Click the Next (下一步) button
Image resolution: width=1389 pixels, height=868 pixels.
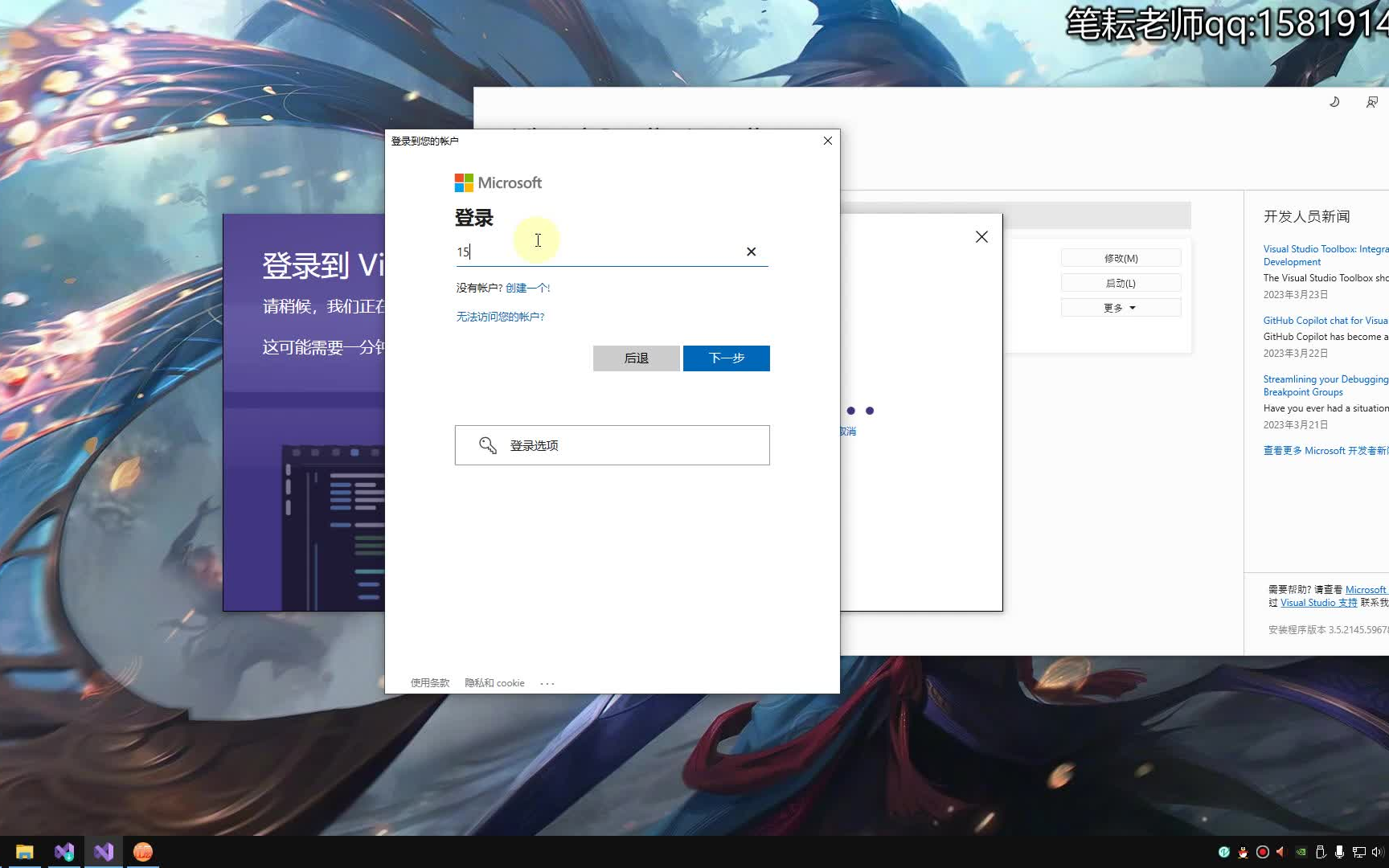coord(727,358)
